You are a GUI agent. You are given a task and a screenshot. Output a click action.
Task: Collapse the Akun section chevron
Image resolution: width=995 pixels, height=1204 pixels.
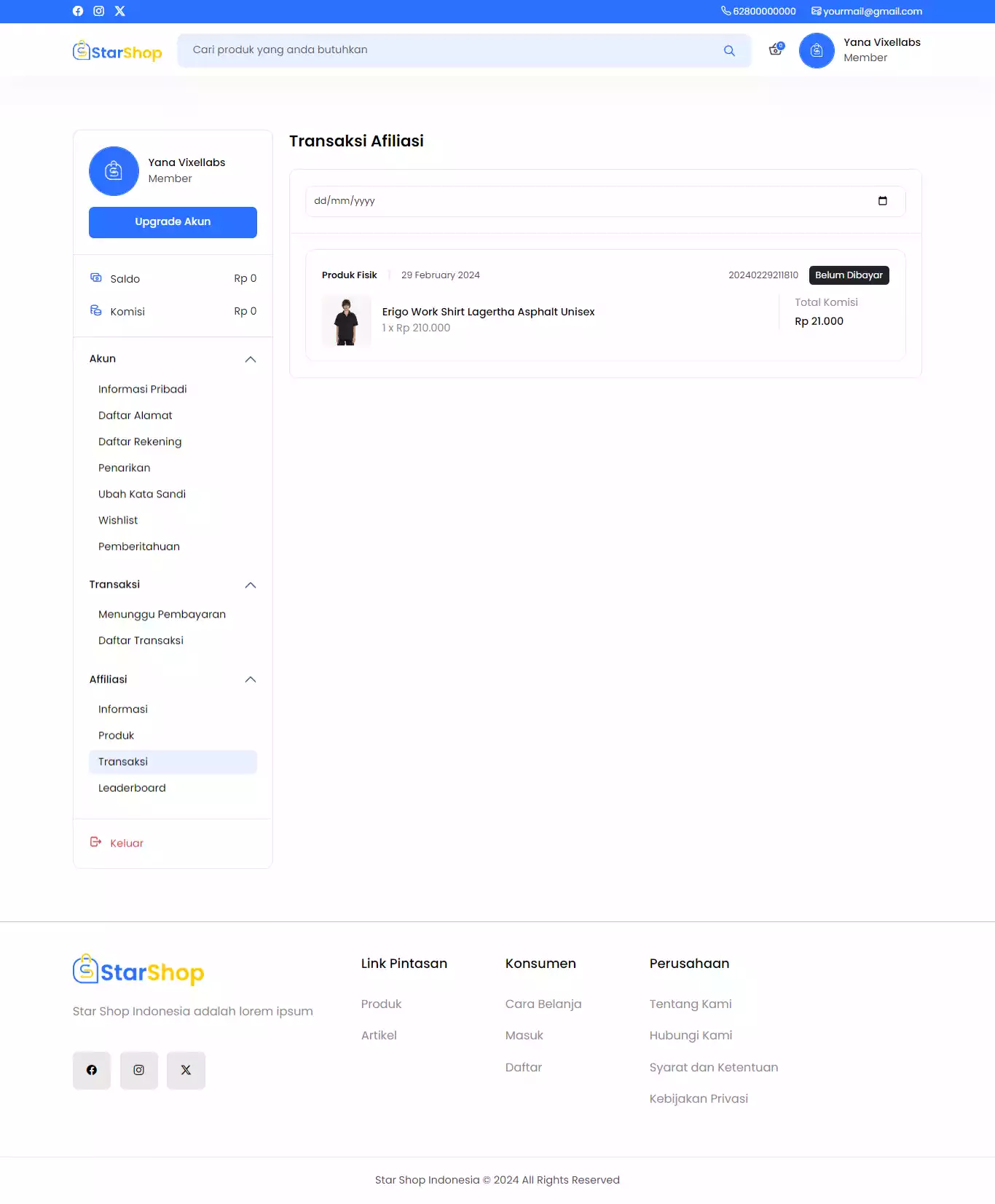(251, 359)
